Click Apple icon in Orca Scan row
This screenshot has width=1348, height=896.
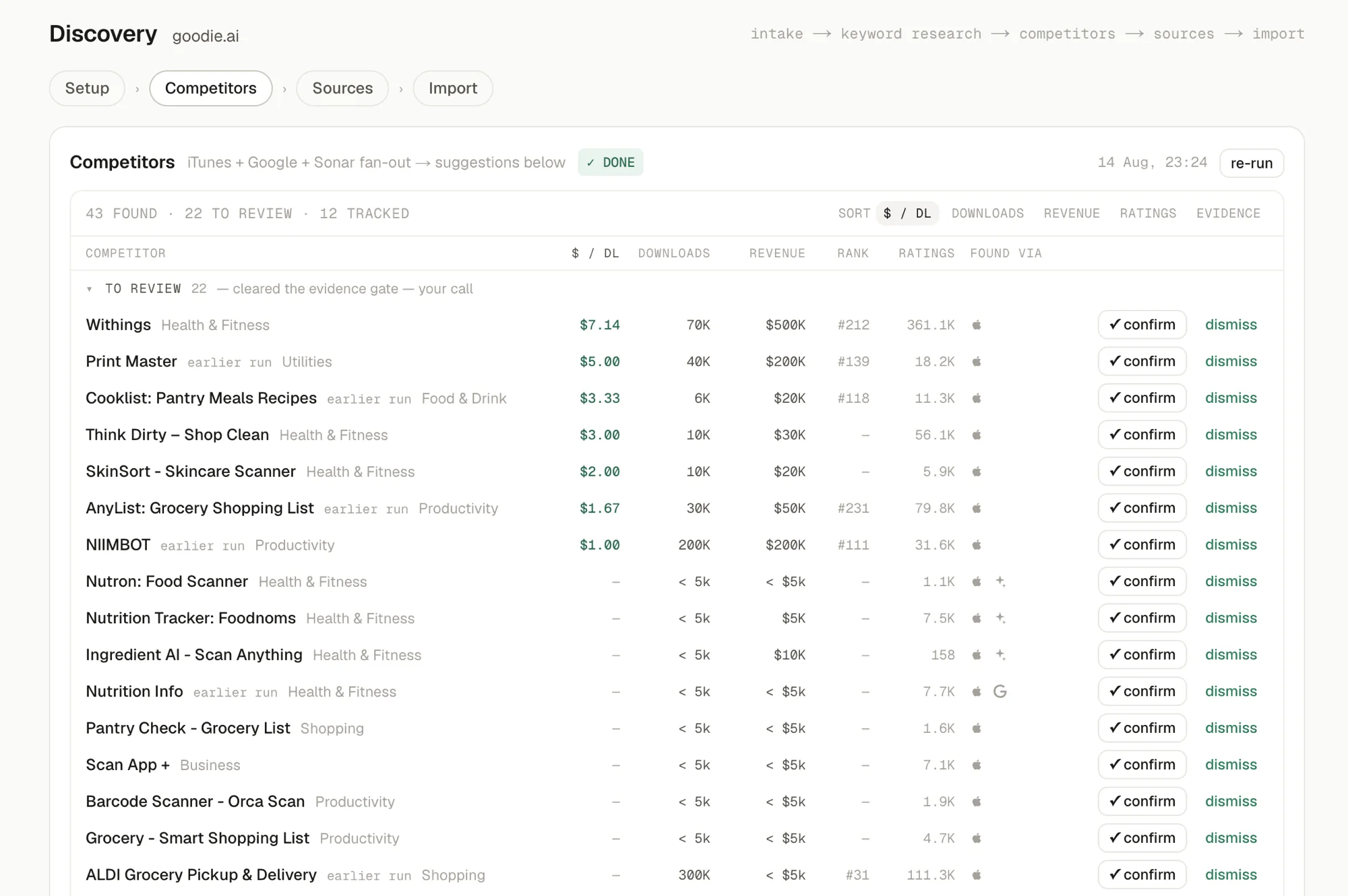977,802
